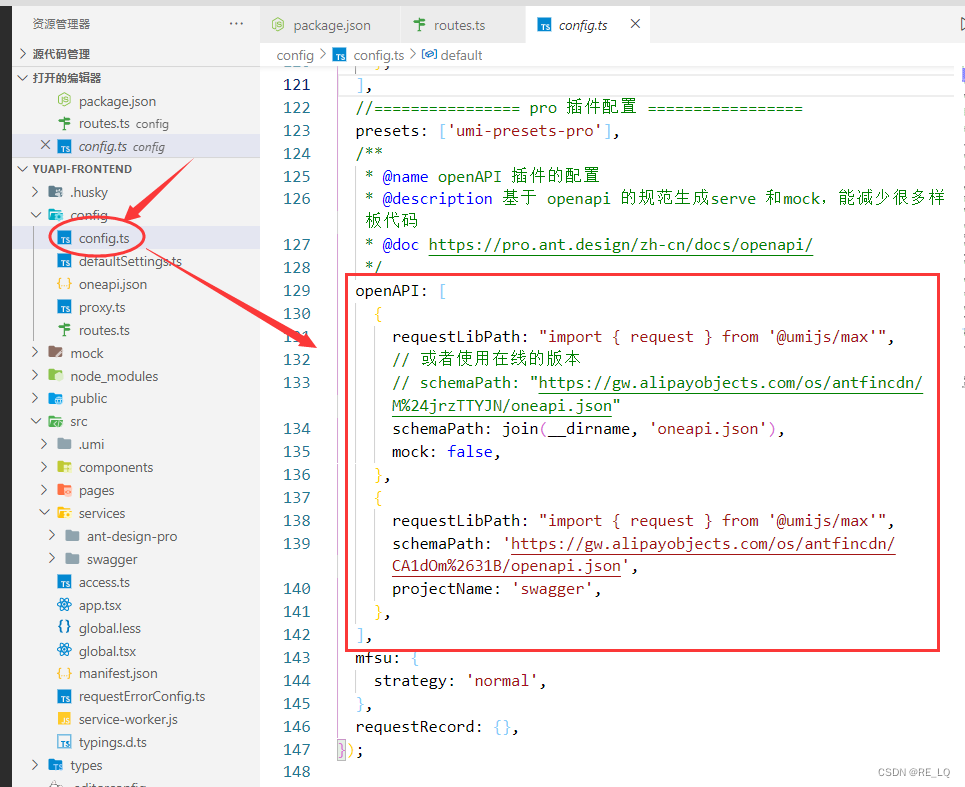965x787 pixels.
Task: Expand the .husky folder chevron
Action: coord(36,192)
